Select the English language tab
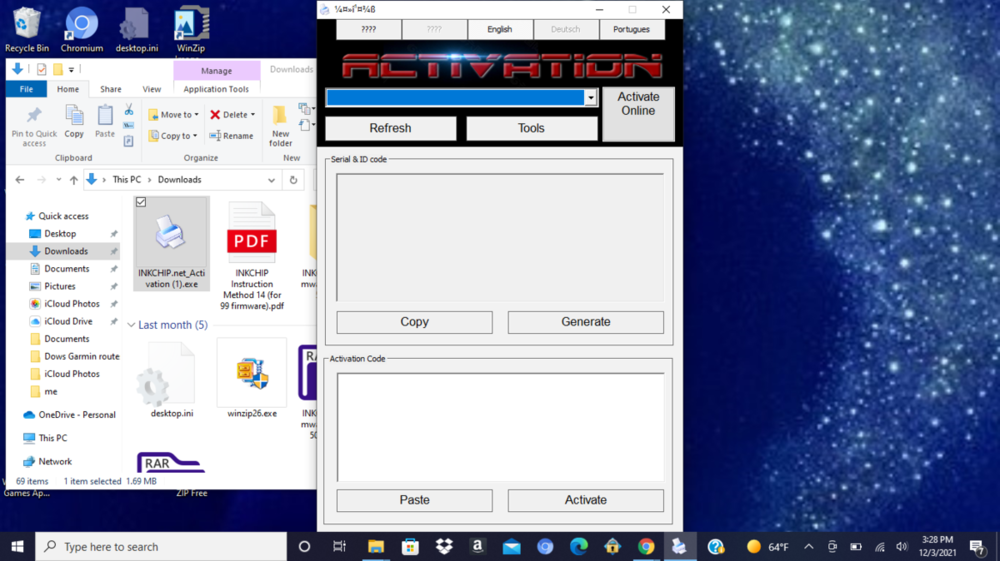 (x=499, y=30)
